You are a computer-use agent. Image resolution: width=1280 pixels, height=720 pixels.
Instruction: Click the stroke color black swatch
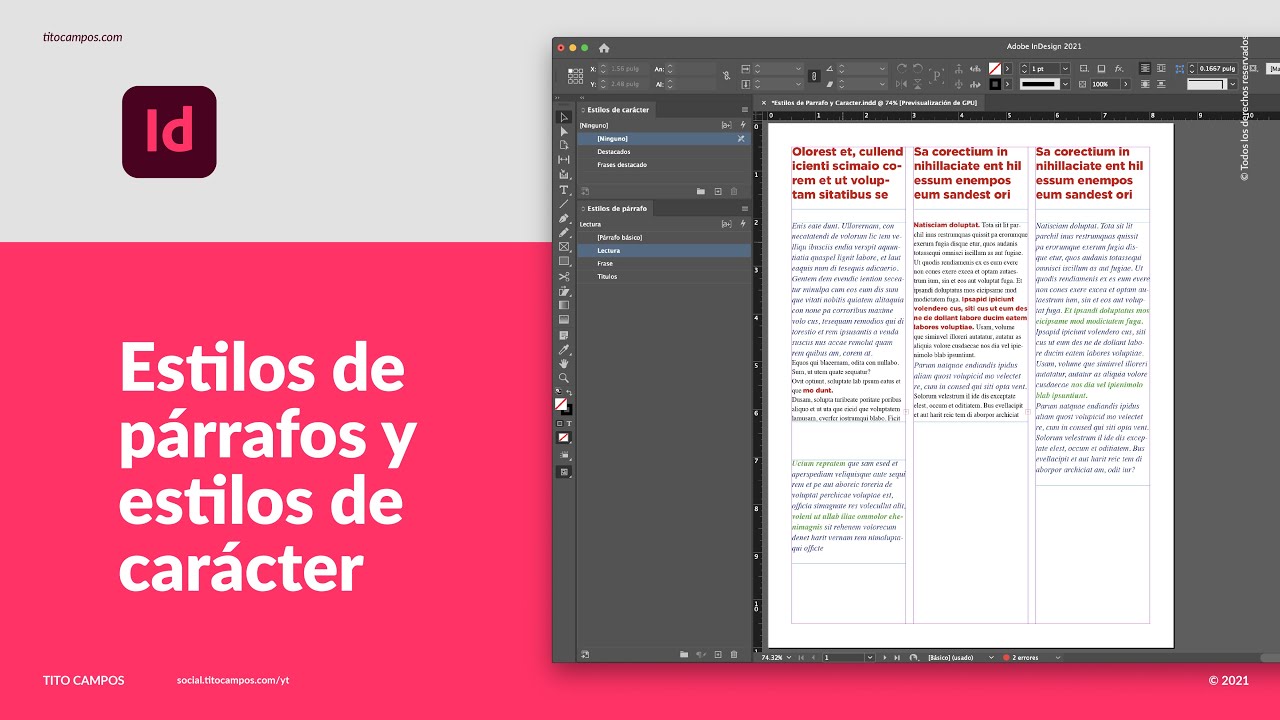point(995,84)
